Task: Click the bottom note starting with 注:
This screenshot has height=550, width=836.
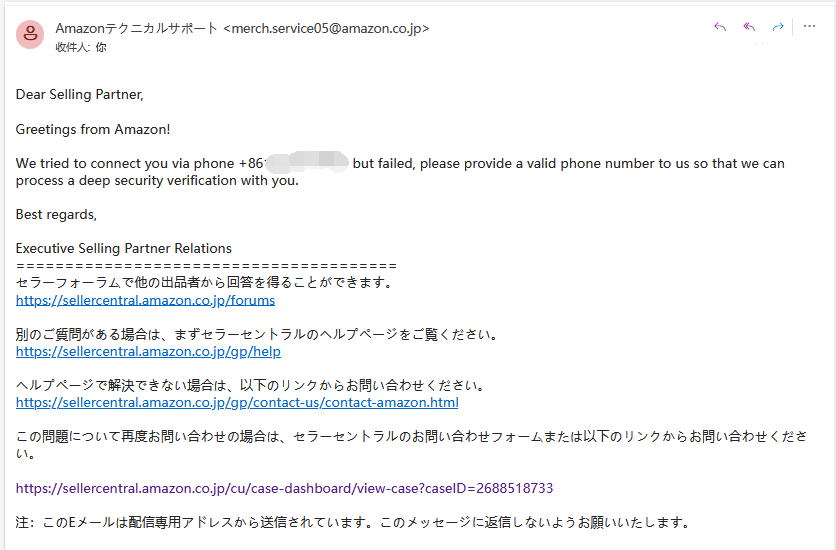Action: tap(352, 522)
